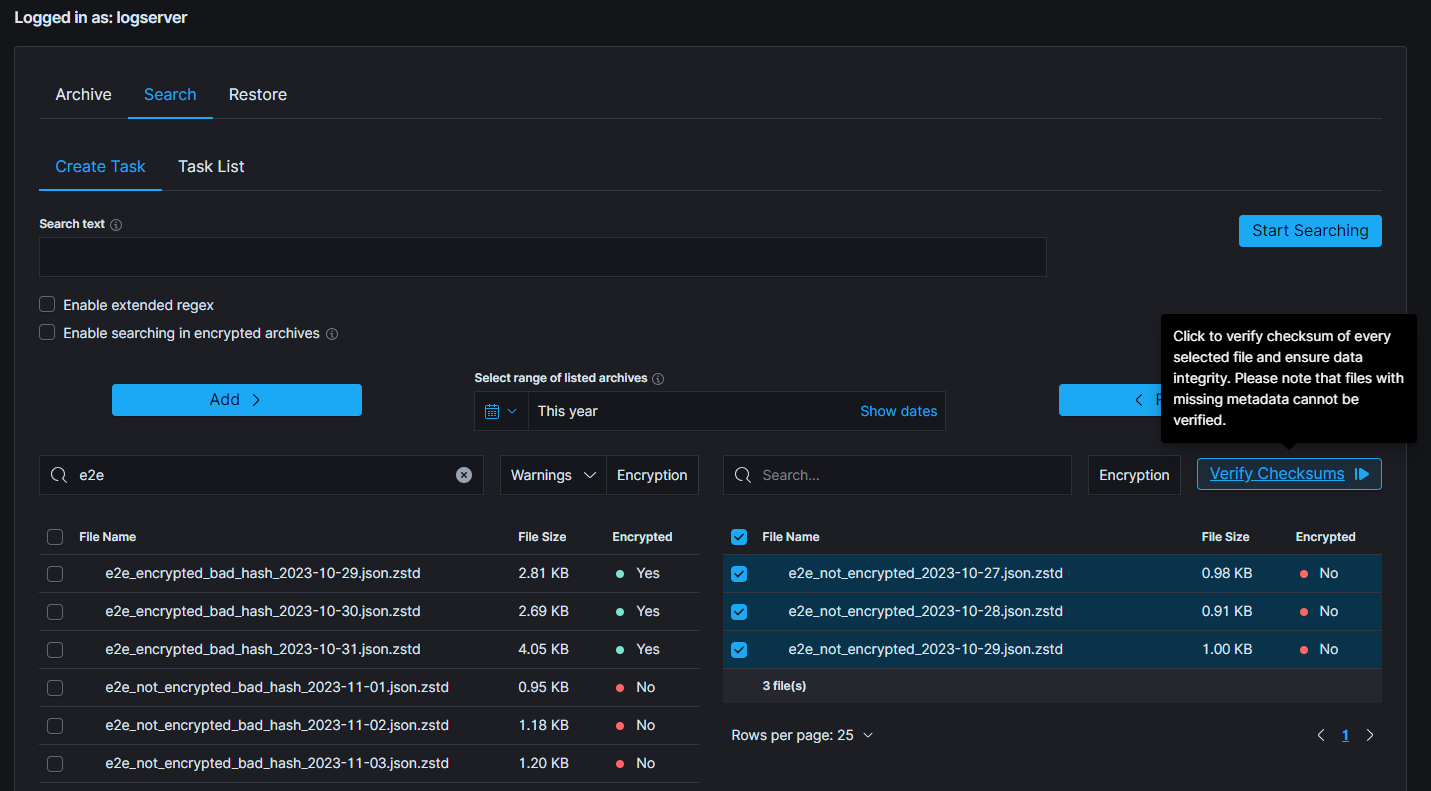
Task: Click the Verify Checksums button
Action: 1288,474
